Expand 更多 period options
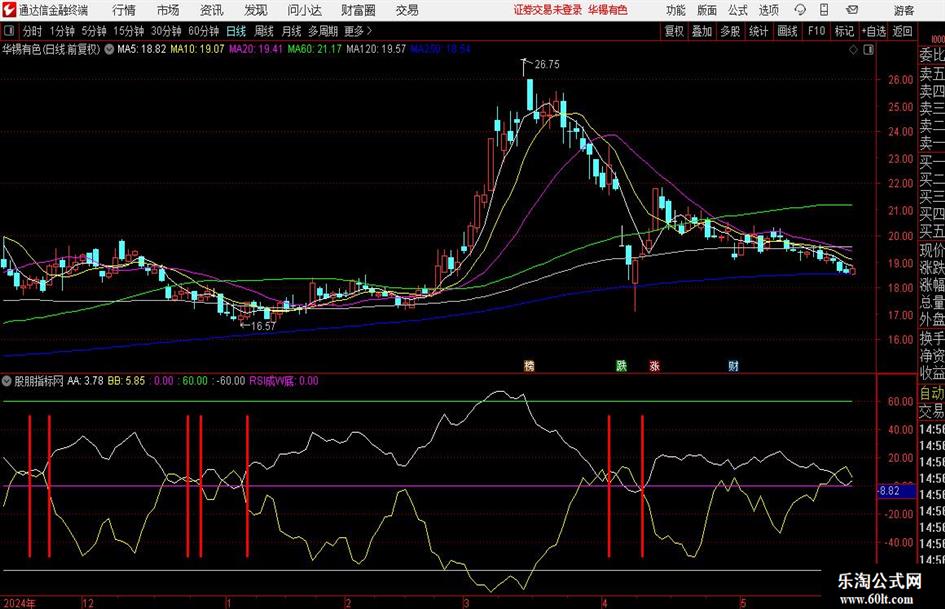This screenshot has height=609, width=945. pyautogui.click(x=358, y=31)
